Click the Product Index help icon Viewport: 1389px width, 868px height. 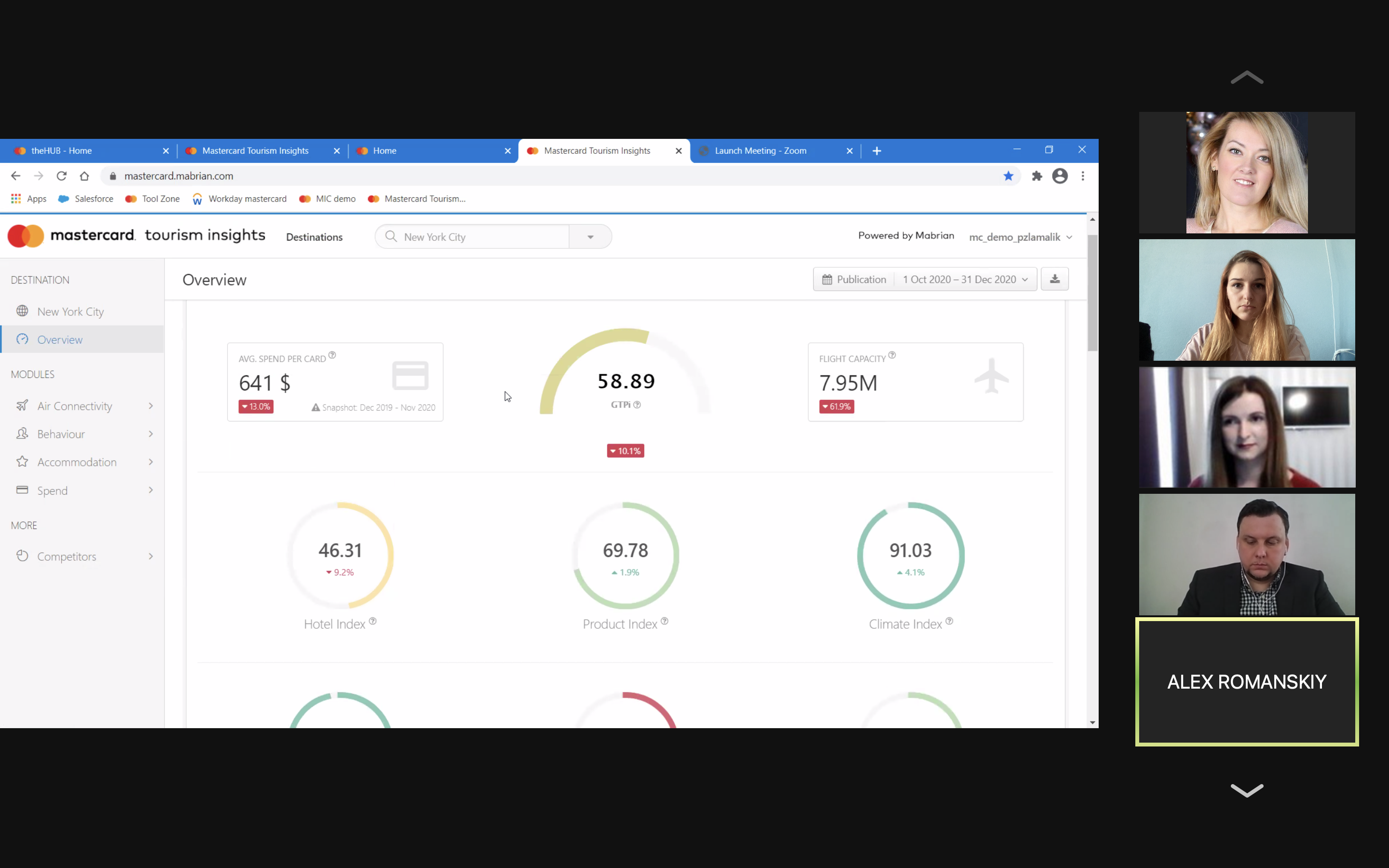pos(664,621)
